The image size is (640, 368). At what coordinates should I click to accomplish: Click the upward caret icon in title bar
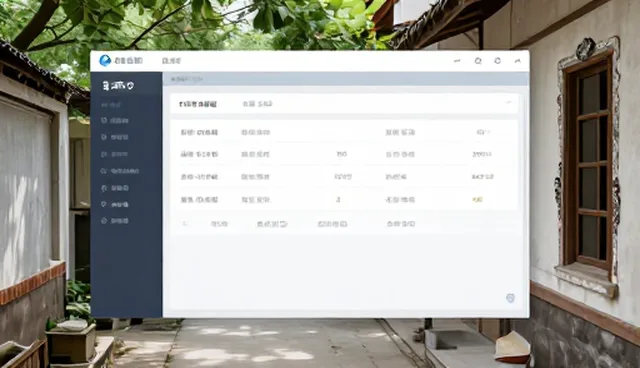(518, 61)
